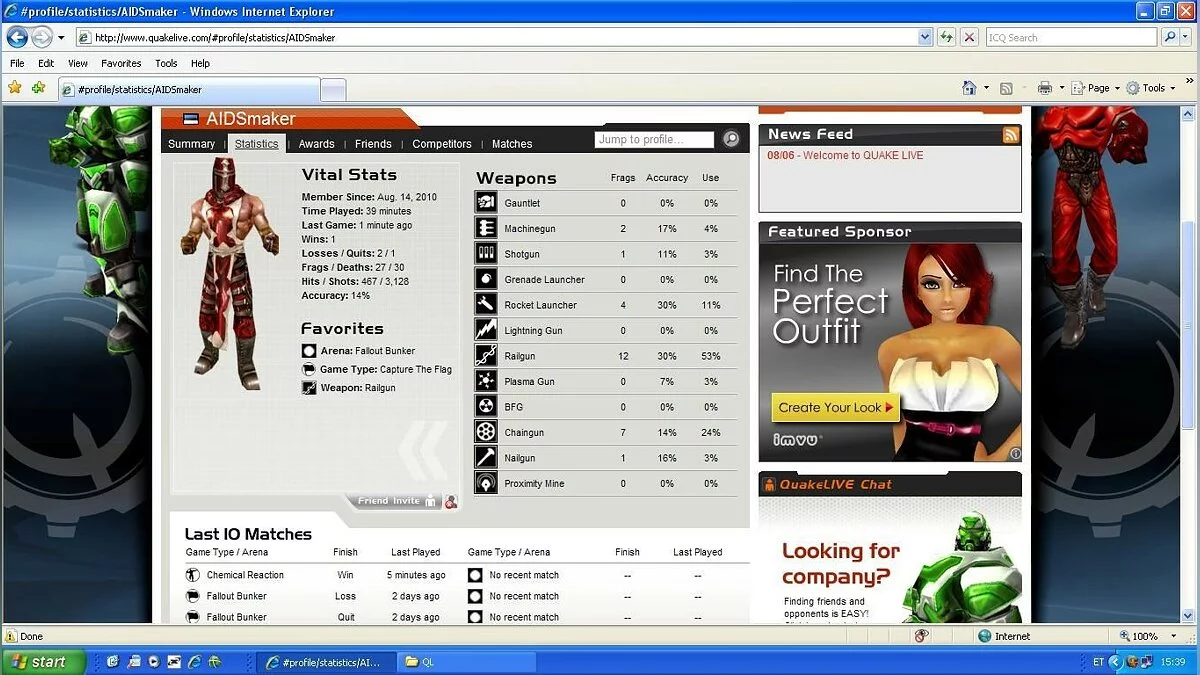
Task: Open the Help menu
Action: pos(200,63)
